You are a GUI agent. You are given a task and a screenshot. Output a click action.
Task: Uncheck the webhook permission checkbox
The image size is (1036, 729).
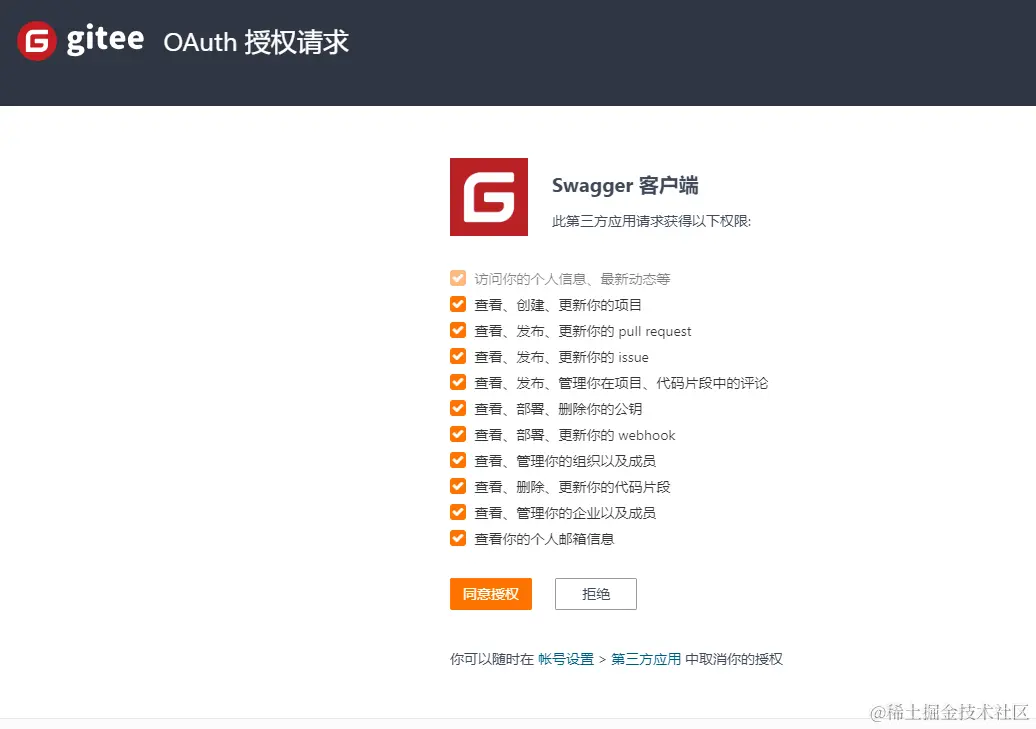pyautogui.click(x=458, y=434)
